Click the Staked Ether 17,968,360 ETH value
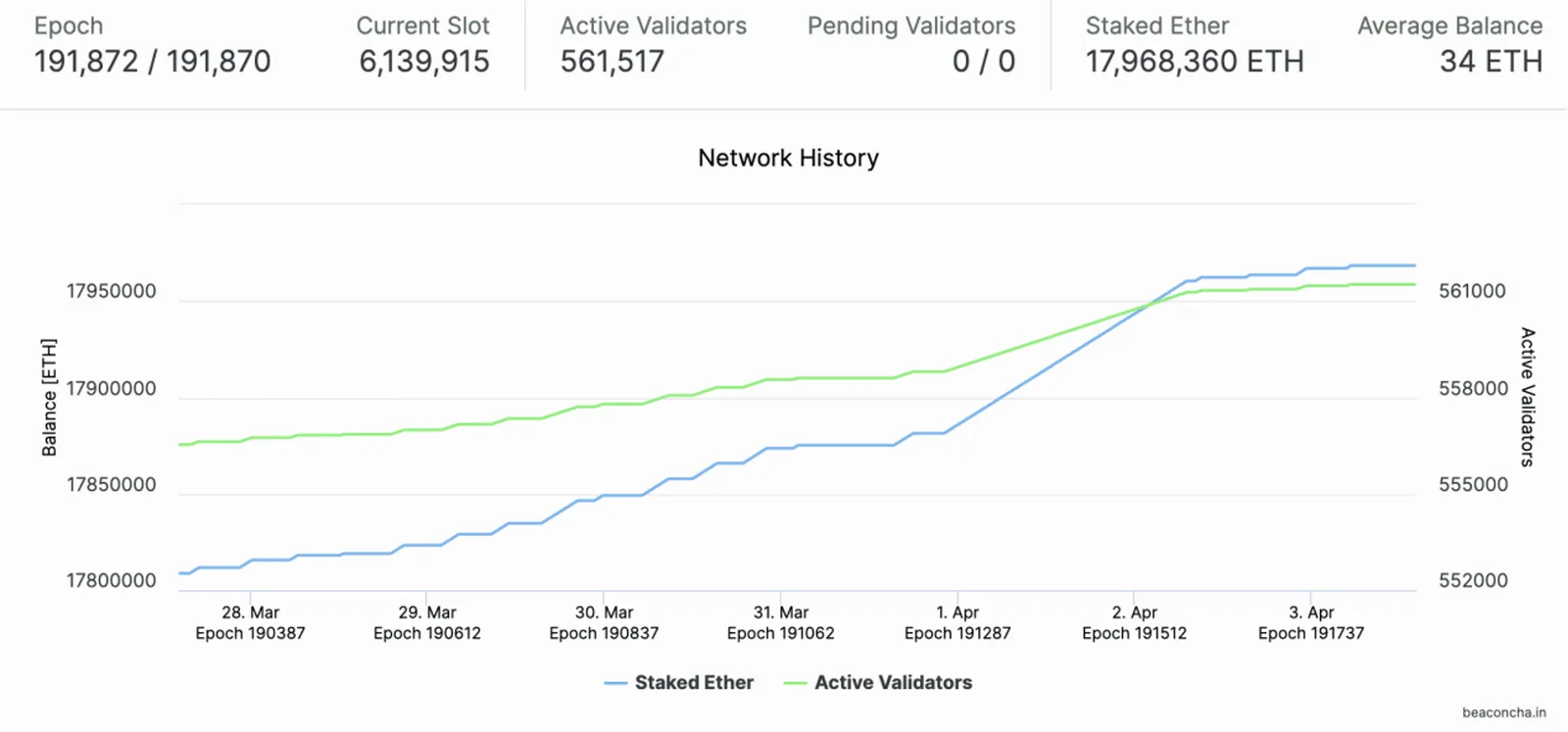The height and width of the screenshot is (732, 1568). 1195,62
